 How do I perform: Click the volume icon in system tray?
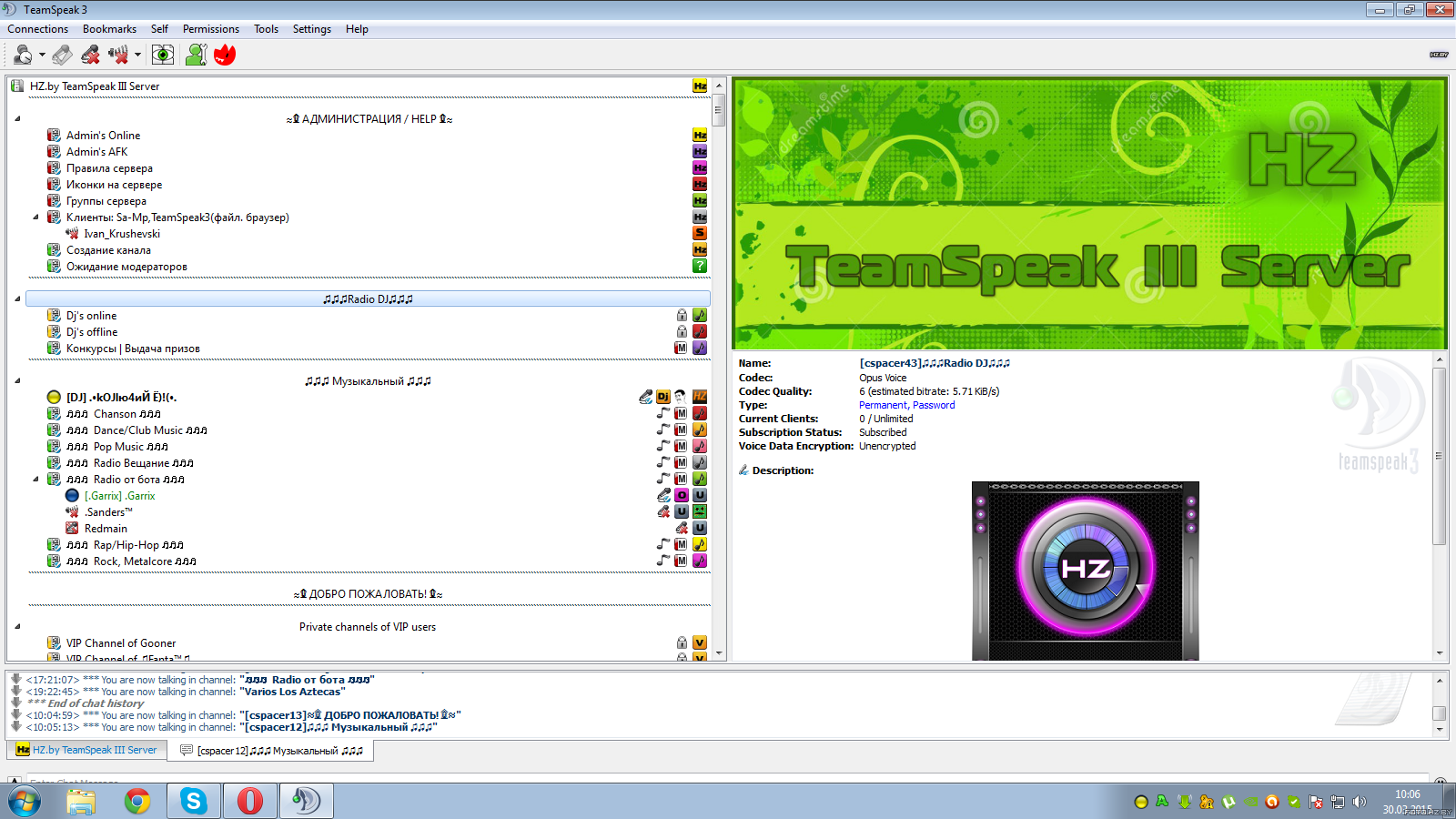point(1360,802)
